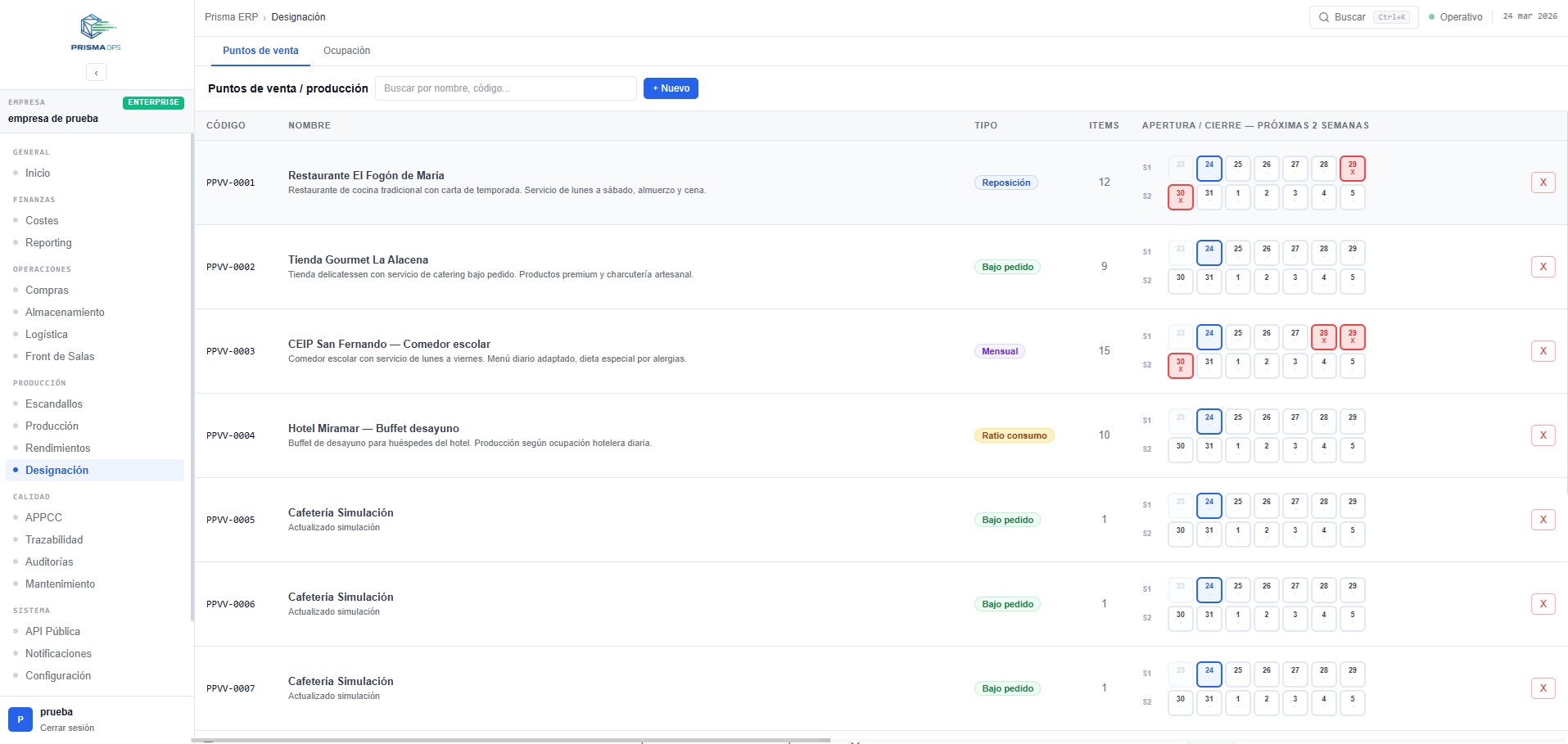Go to Trazabilidad in the sidebar
The width and height of the screenshot is (1568, 744).
54,539
